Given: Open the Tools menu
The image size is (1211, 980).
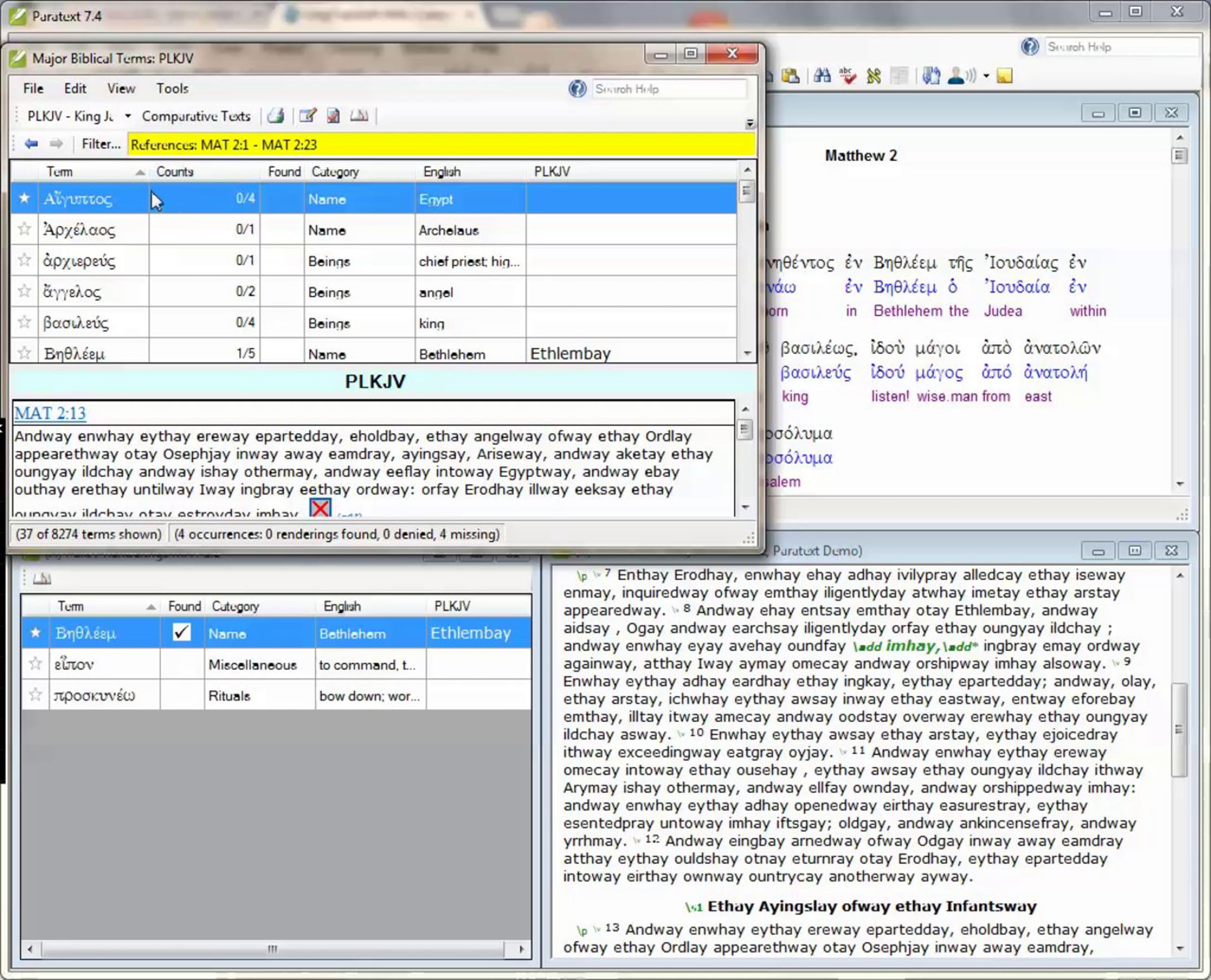Looking at the screenshot, I should [172, 89].
